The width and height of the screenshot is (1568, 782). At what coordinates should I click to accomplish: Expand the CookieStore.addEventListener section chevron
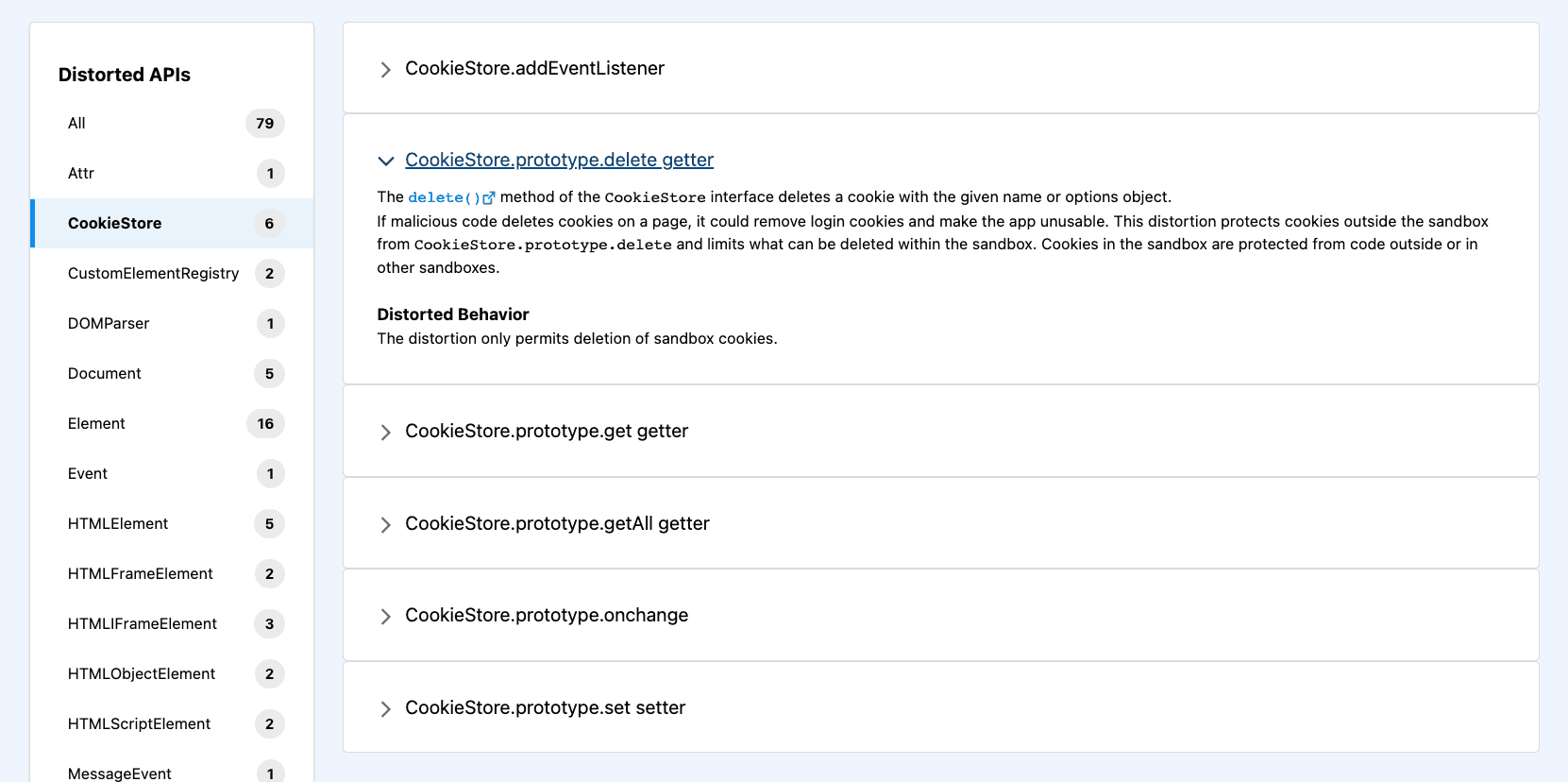[x=385, y=70]
